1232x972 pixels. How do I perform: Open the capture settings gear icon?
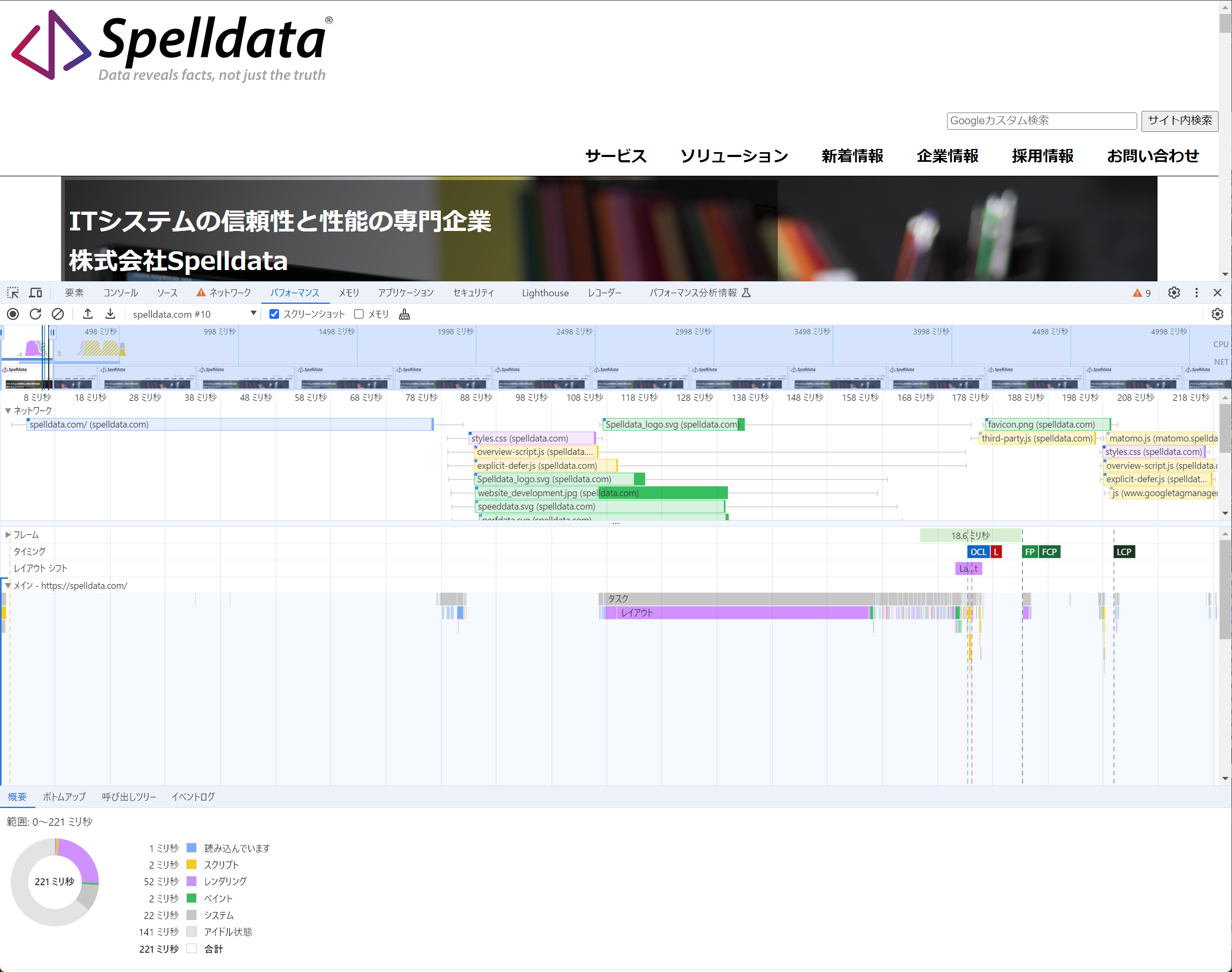(1217, 314)
